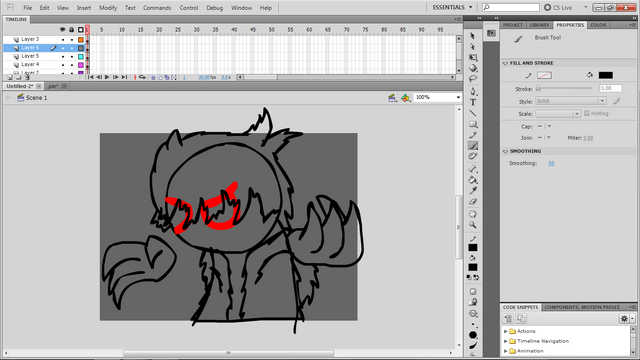Collapse the Smoothing section

(505, 151)
